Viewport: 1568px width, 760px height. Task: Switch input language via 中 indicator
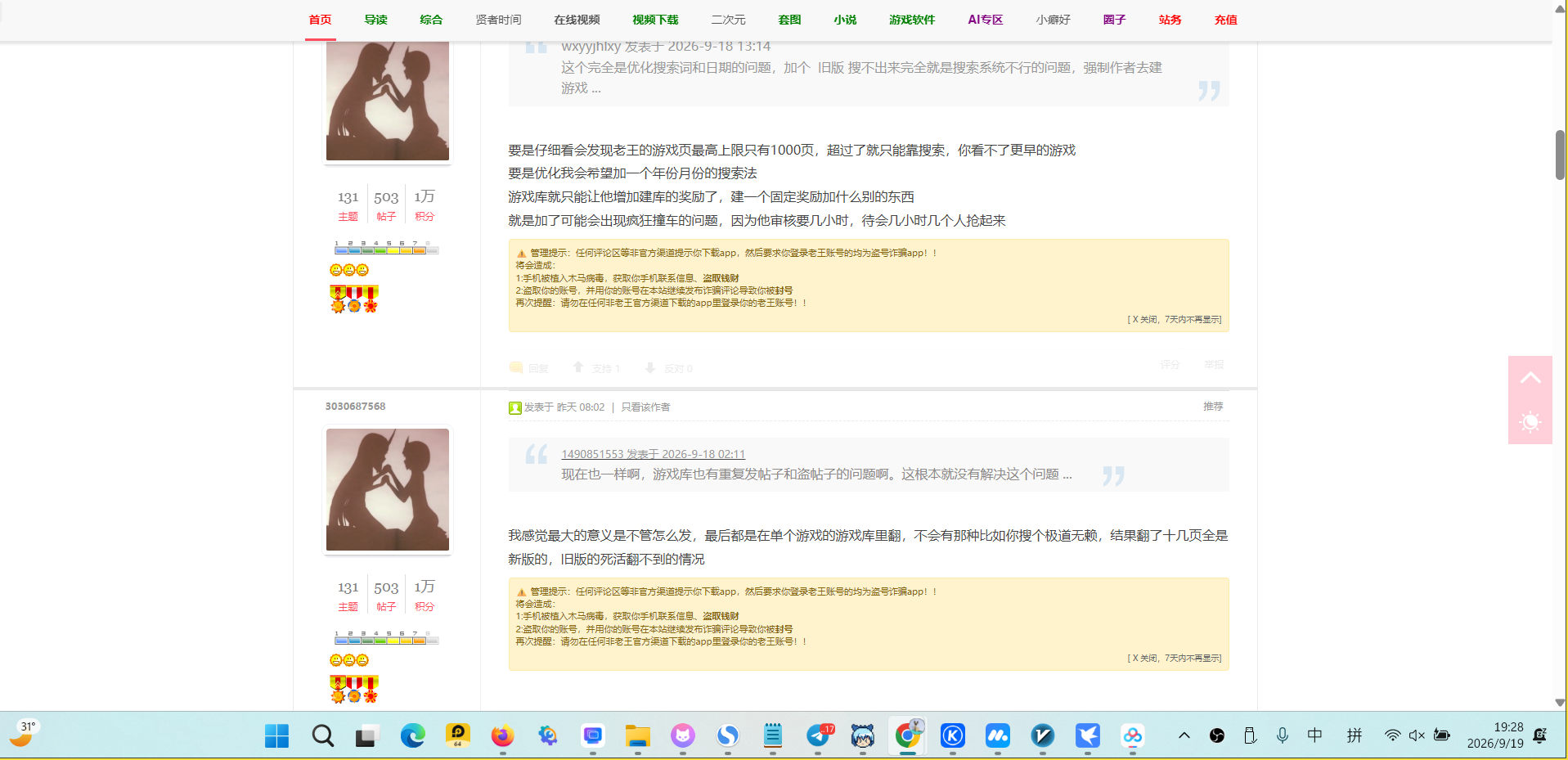point(1314,735)
